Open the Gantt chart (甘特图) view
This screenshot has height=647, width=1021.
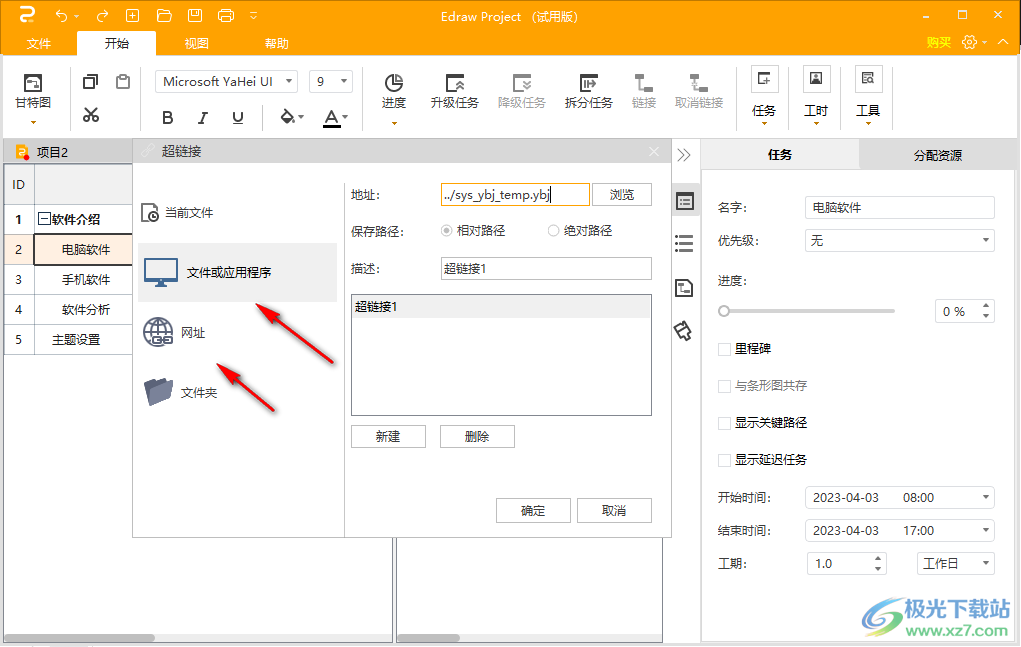tap(33, 96)
